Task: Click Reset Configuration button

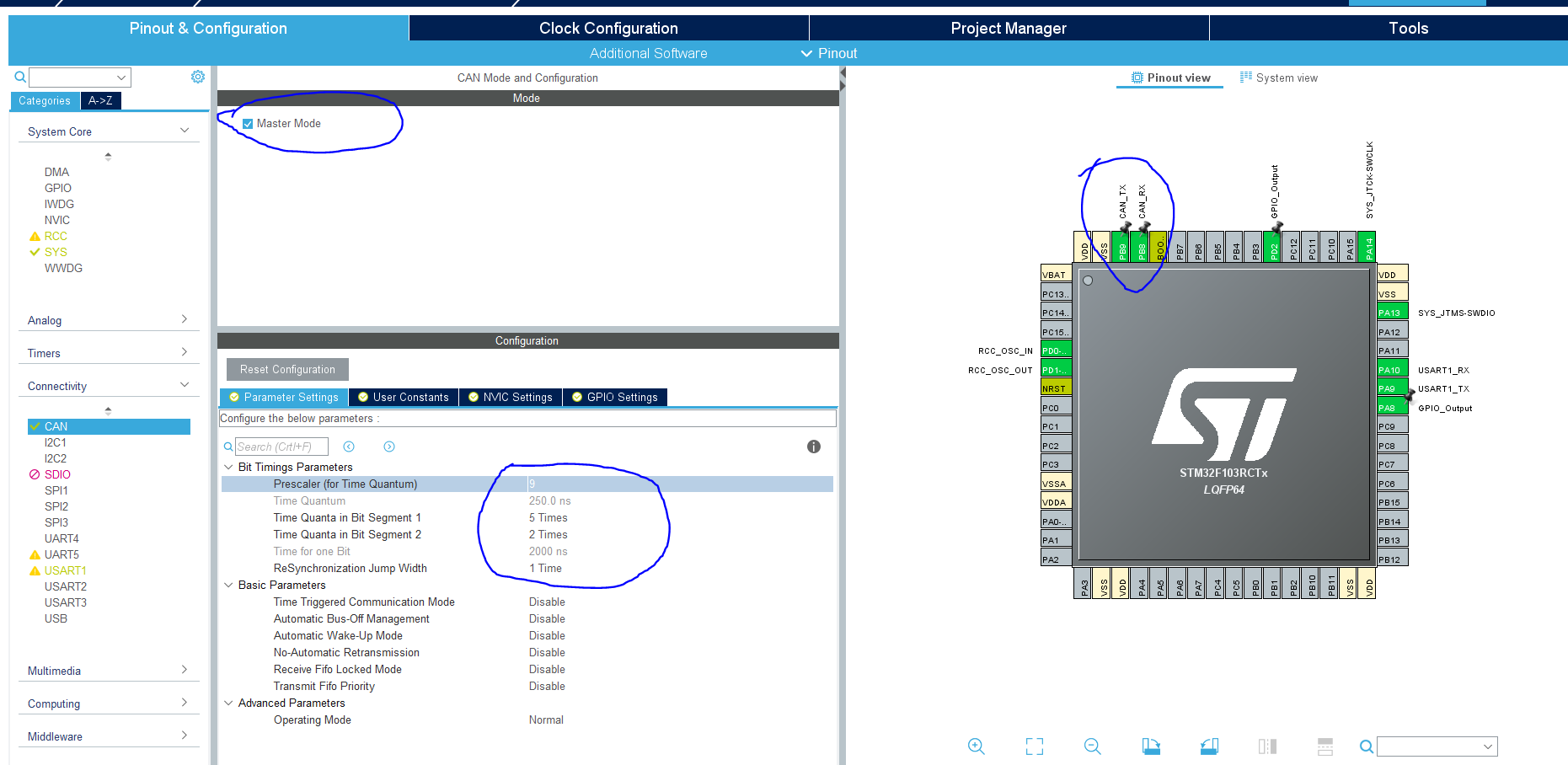Action: pyautogui.click(x=287, y=369)
